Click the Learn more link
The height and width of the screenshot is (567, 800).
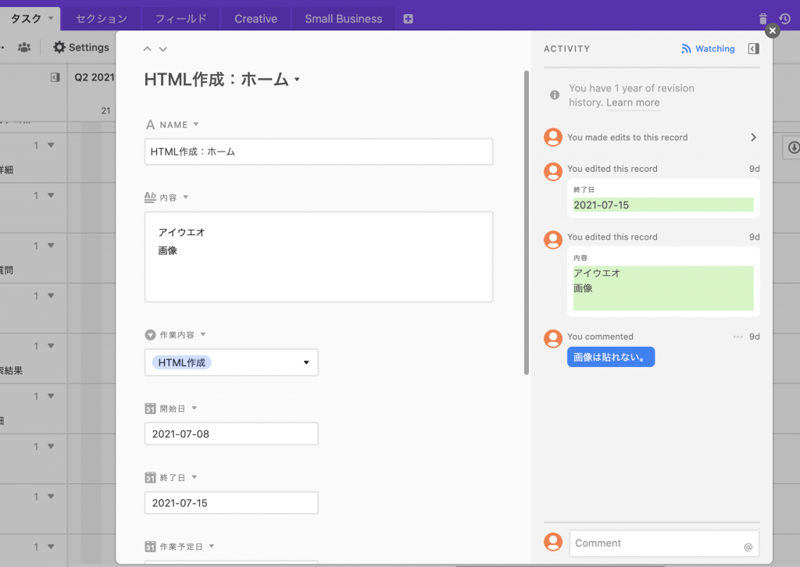[632, 103]
